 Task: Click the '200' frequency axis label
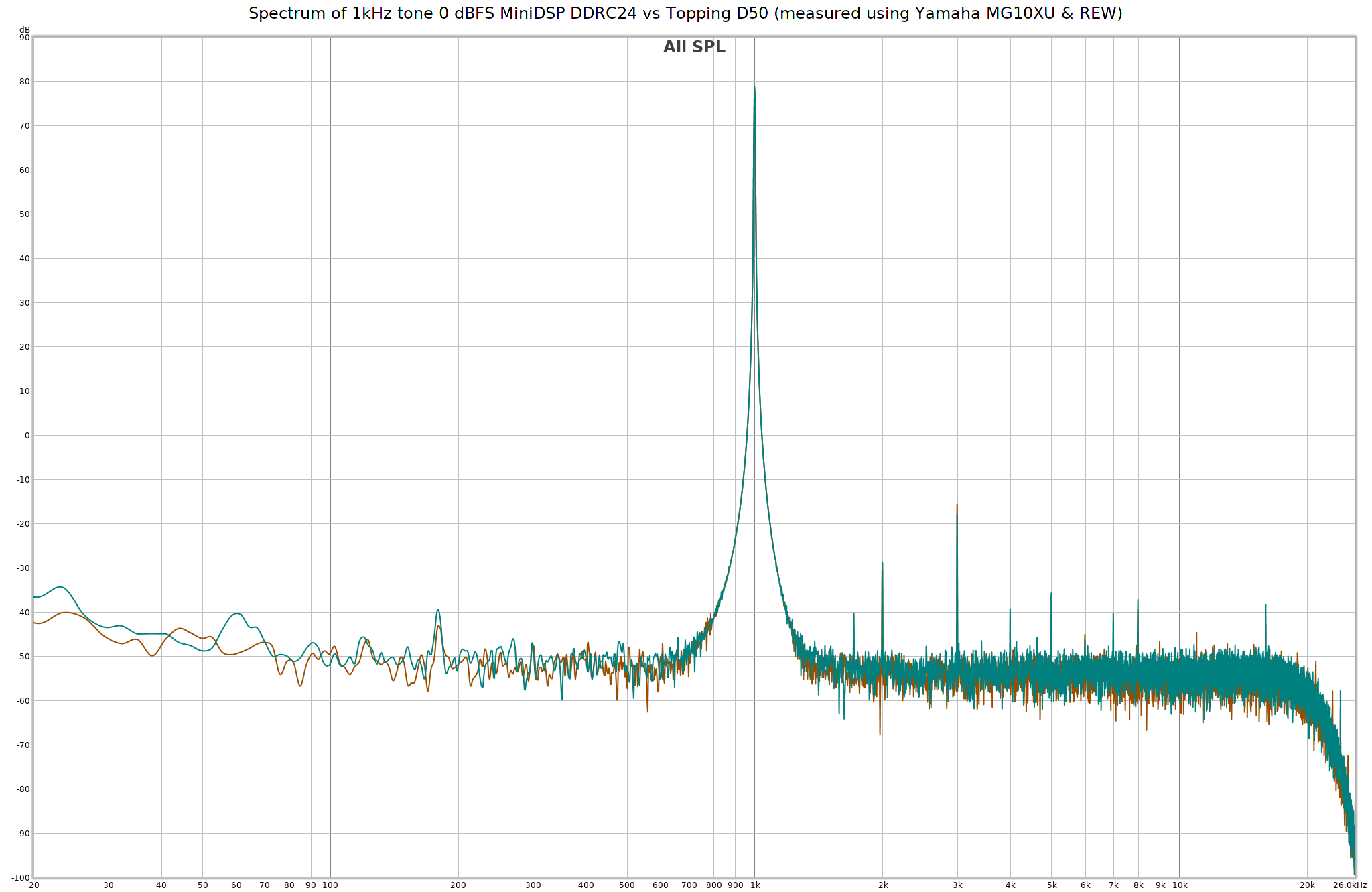[x=458, y=885]
